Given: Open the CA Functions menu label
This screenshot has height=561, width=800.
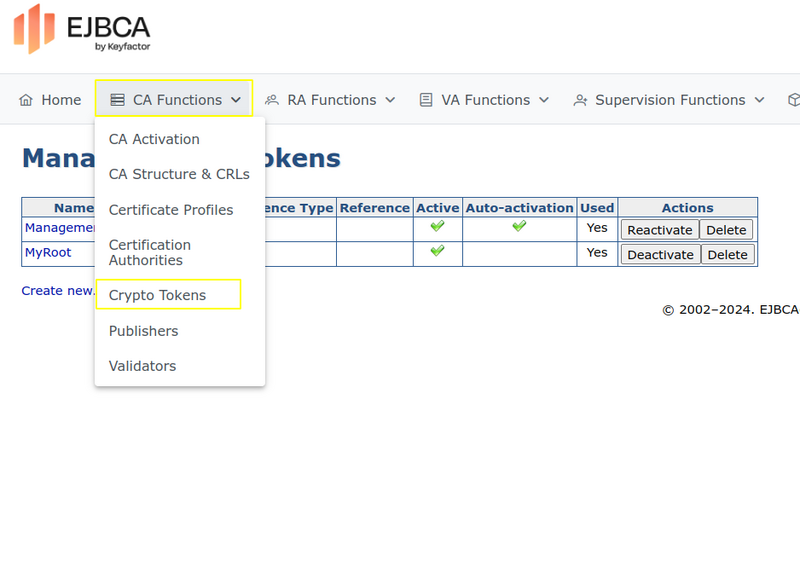Looking at the screenshot, I should coord(178,100).
